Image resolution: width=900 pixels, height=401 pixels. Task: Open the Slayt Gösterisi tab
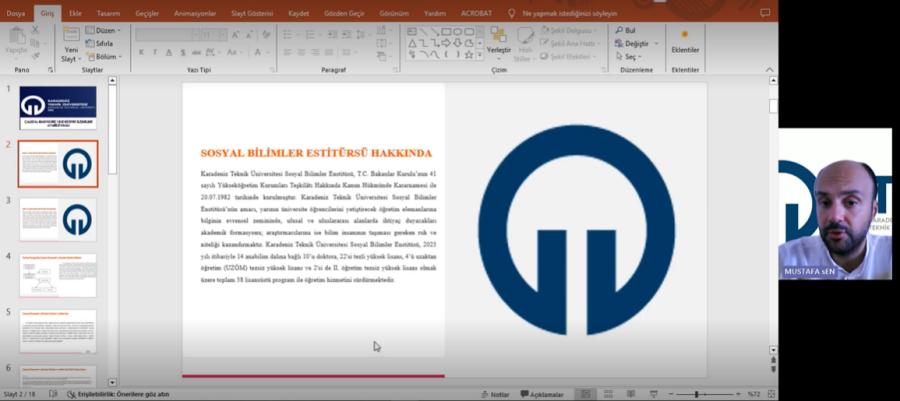pos(252,13)
